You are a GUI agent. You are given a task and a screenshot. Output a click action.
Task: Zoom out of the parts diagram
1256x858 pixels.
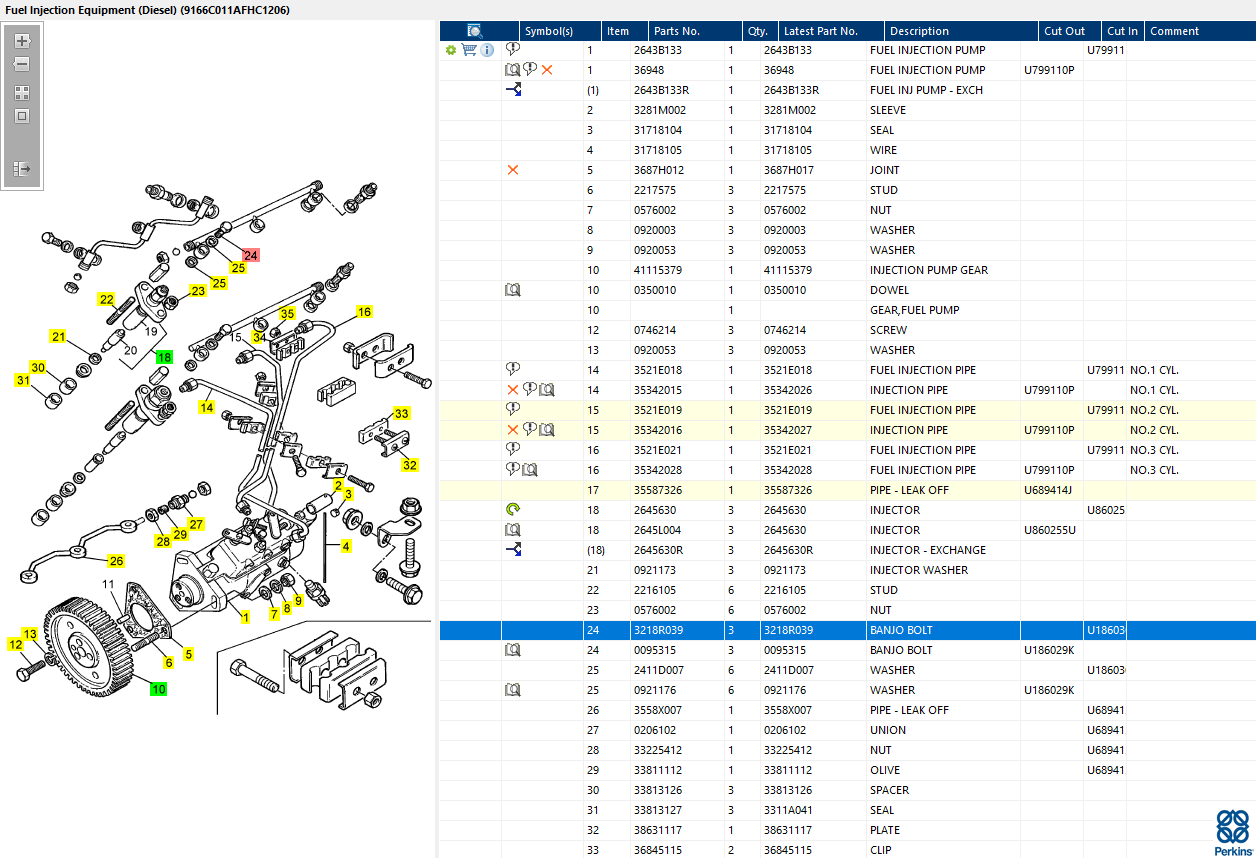(x=22, y=64)
